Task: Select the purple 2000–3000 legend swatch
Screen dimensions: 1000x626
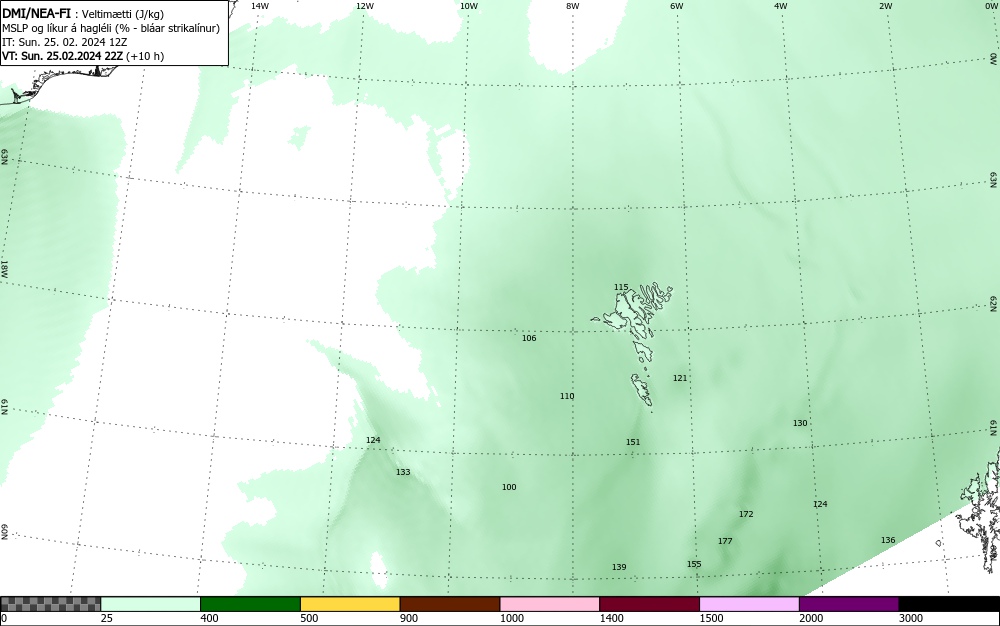Action: [x=849, y=604]
